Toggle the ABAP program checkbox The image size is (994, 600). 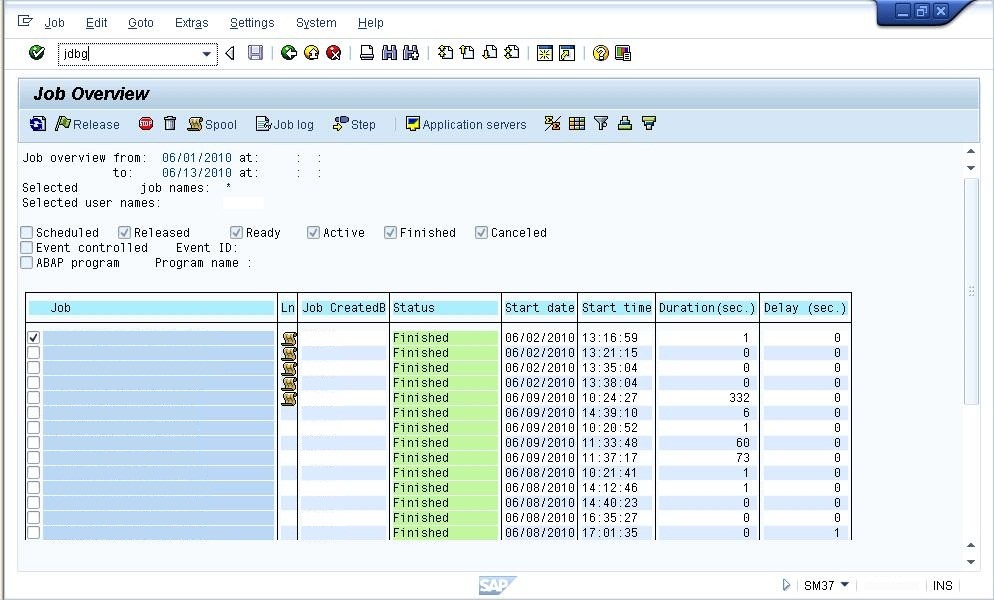click(27, 263)
